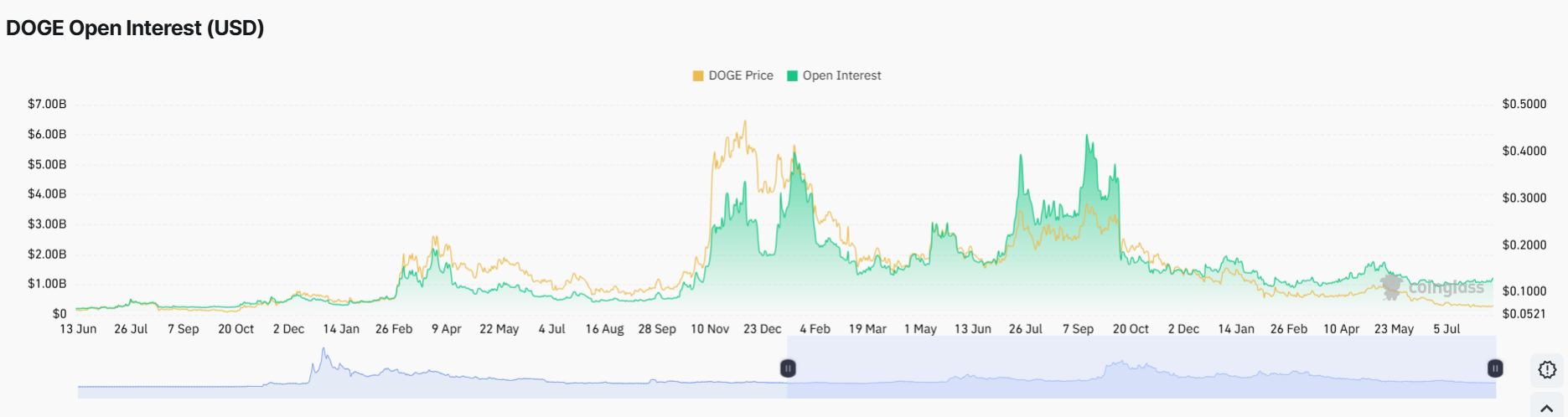Grab the right range slider handle
The height and width of the screenshot is (417, 1568).
pos(1495,368)
